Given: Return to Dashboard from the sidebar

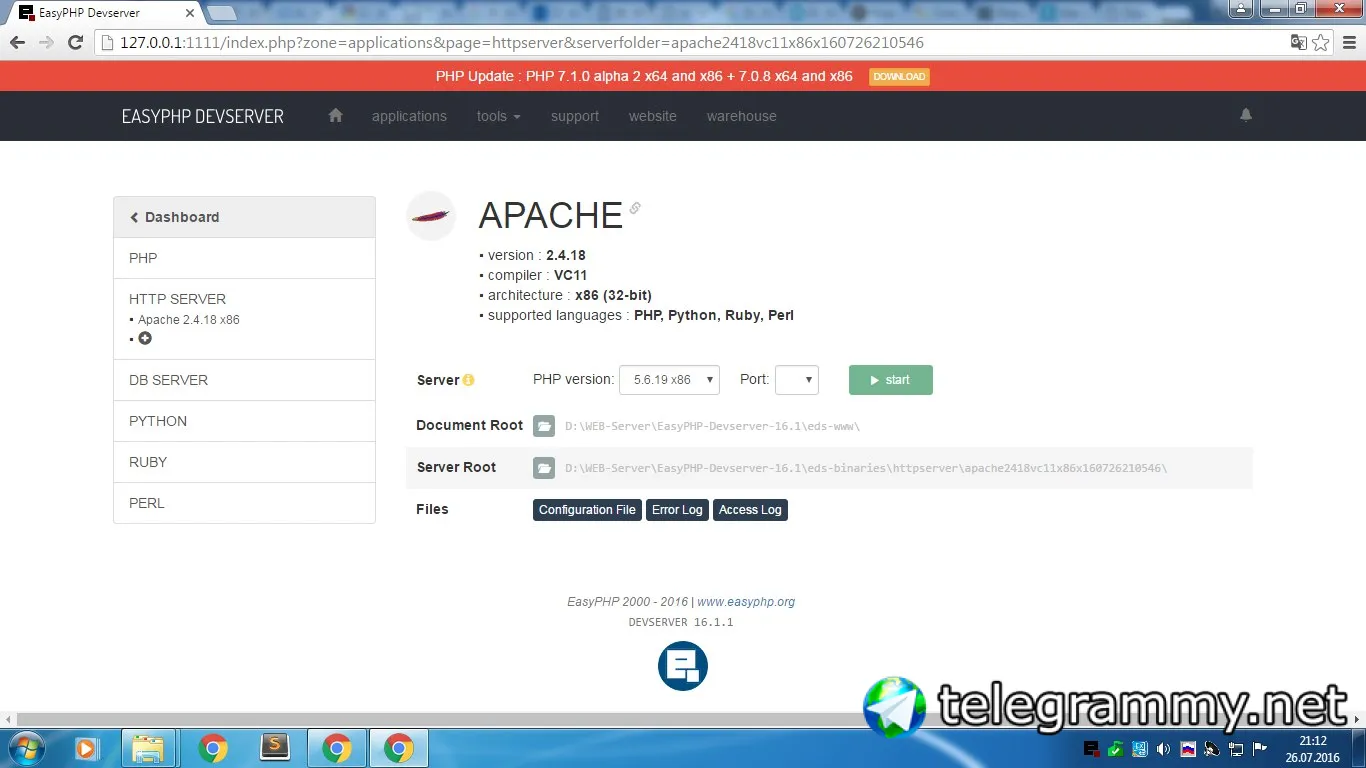Looking at the screenshot, I should [245, 217].
